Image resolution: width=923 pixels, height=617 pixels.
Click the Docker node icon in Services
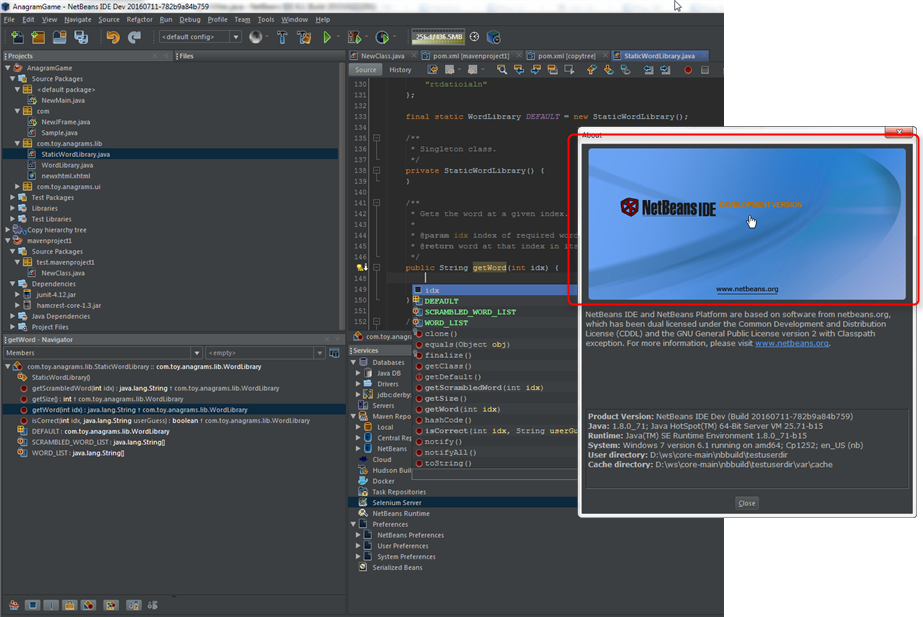pyautogui.click(x=365, y=481)
